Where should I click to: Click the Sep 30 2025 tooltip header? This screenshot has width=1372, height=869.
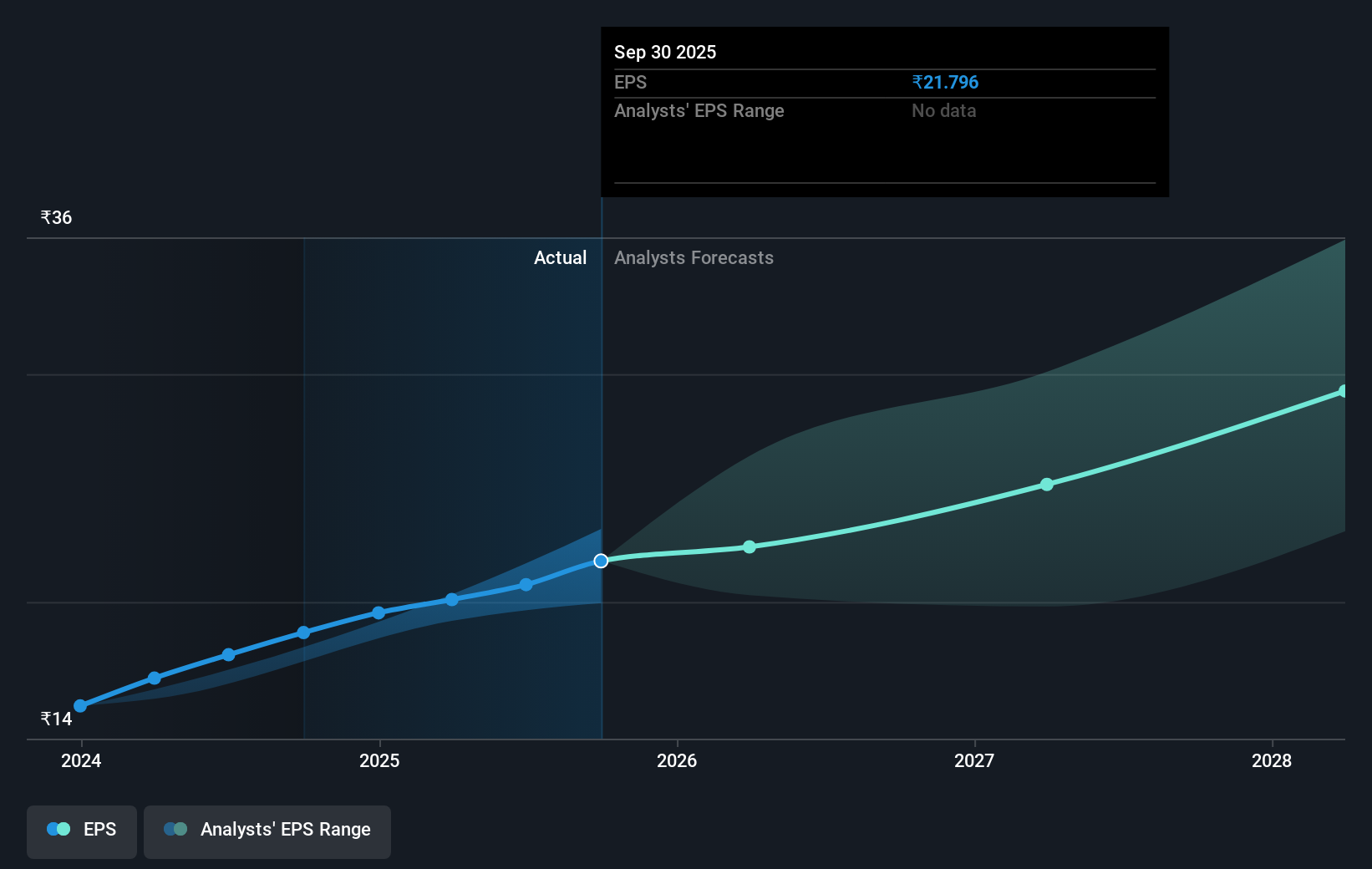tap(665, 52)
